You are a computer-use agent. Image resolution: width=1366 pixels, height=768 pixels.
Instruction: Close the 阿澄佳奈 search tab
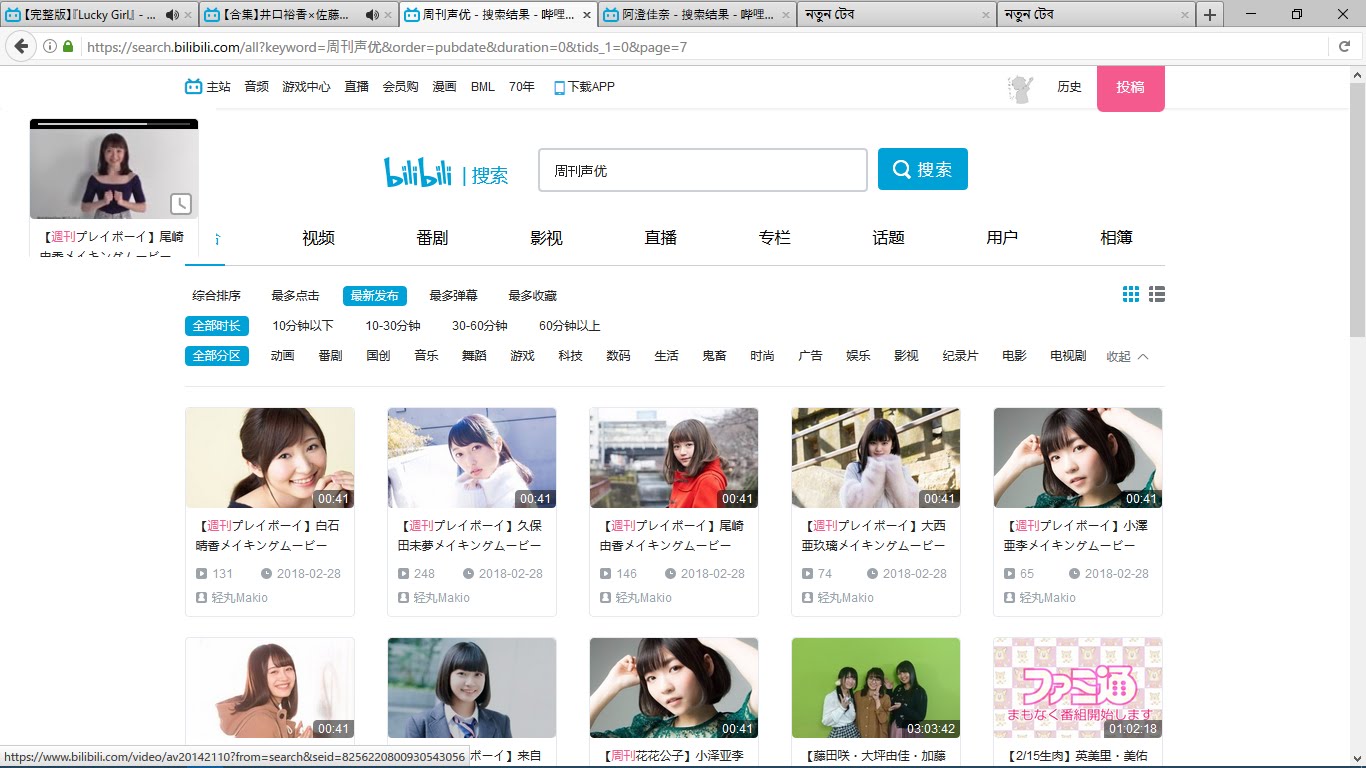pyautogui.click(x=787, y=15)
